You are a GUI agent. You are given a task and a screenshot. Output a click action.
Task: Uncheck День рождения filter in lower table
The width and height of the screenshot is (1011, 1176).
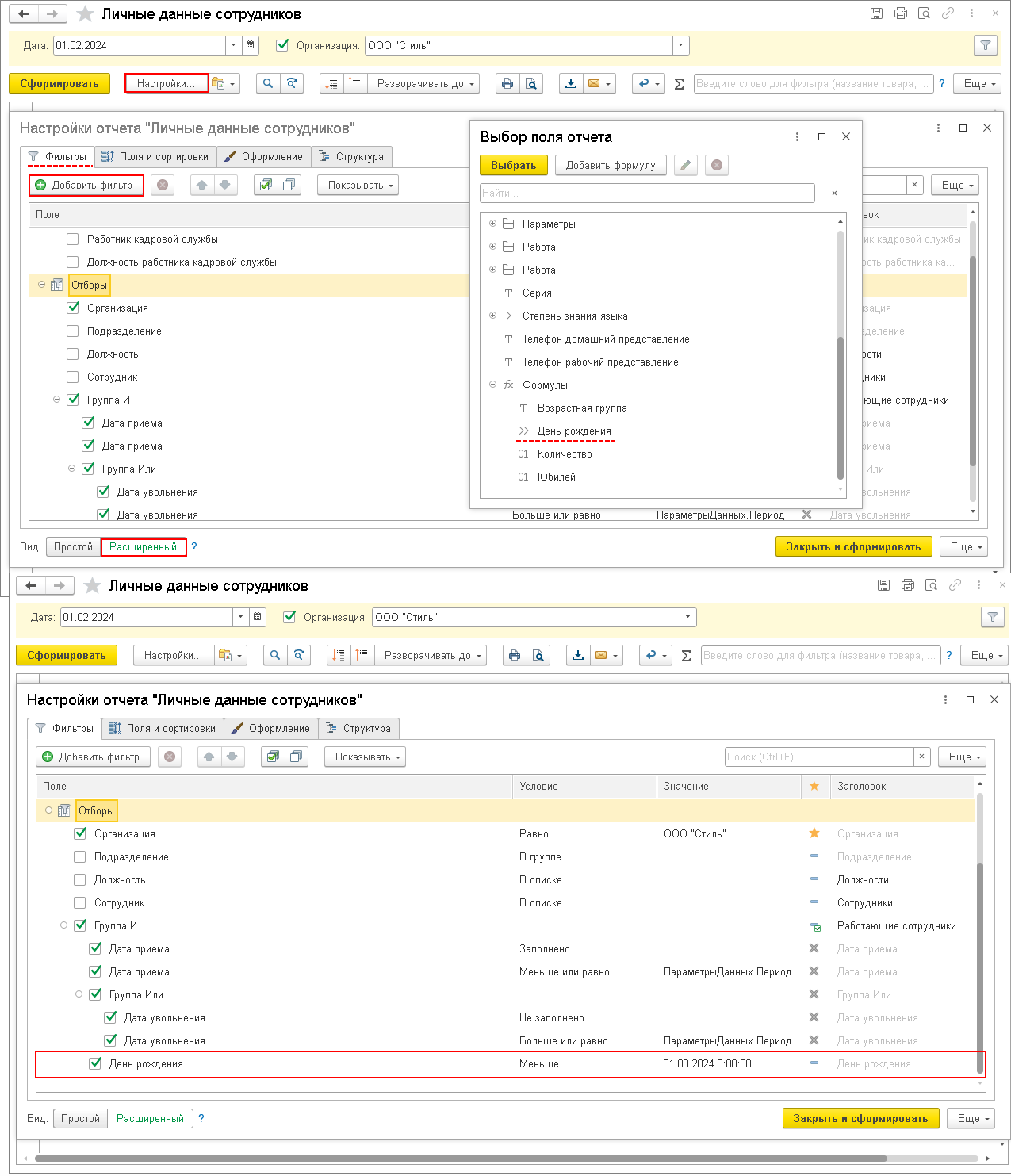tap(95, 1063)
